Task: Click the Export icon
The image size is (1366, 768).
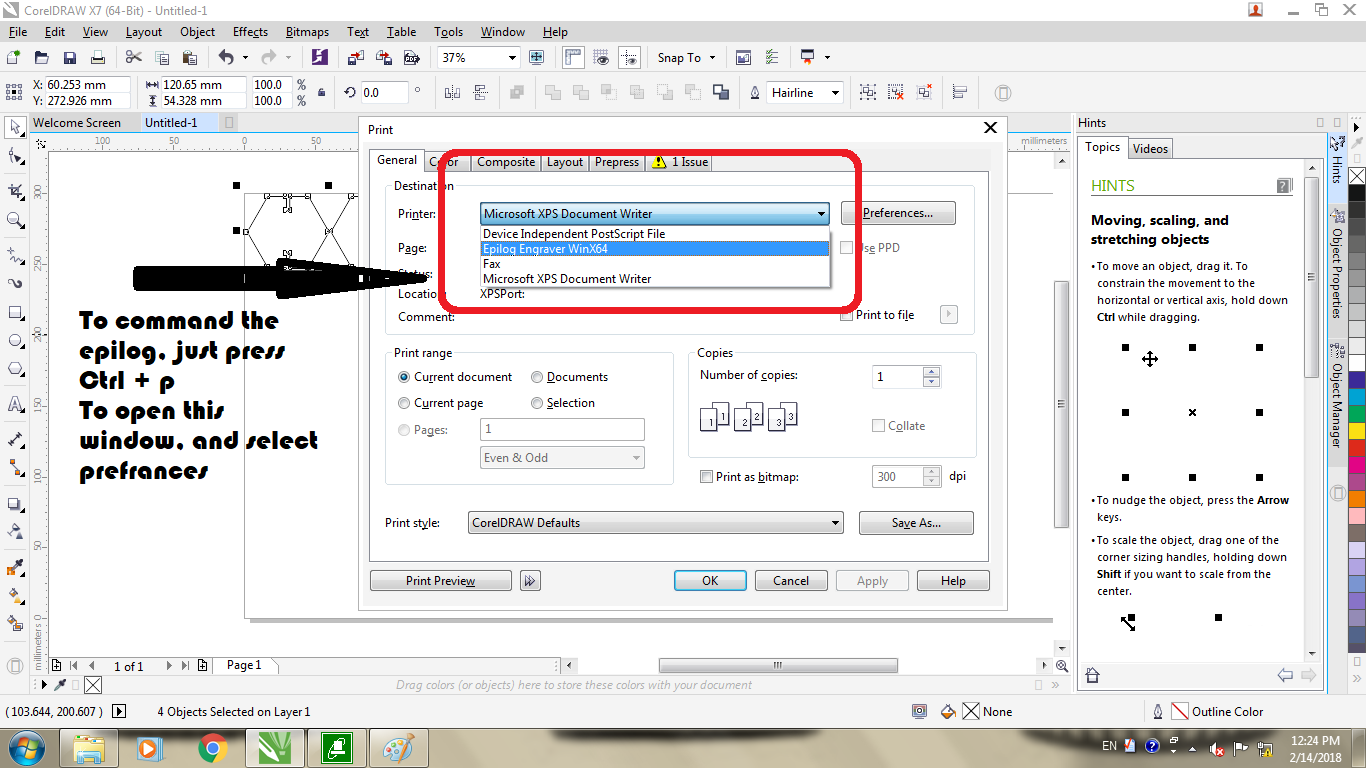Action: (384, 58)
